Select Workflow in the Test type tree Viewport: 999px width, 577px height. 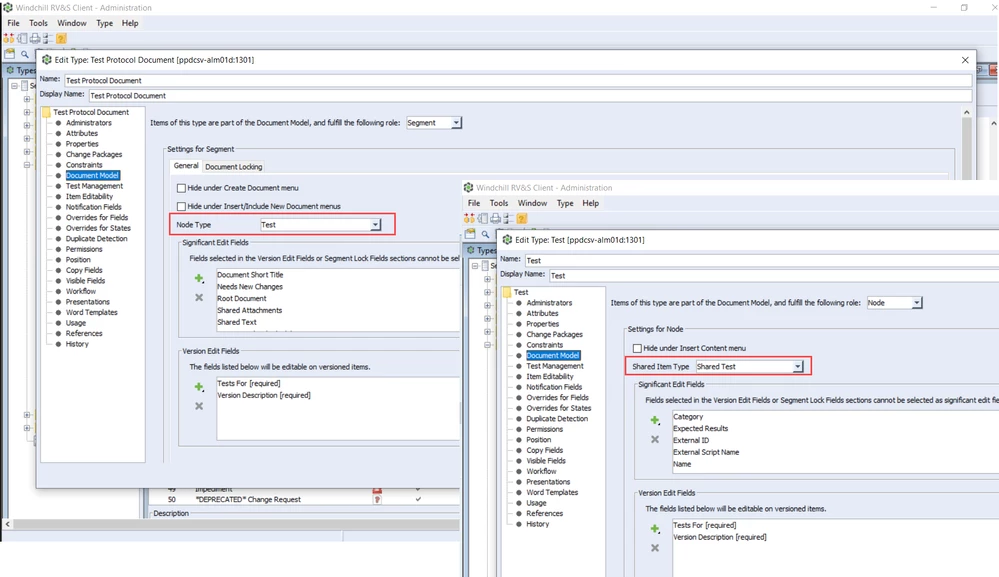click(542, 471)
